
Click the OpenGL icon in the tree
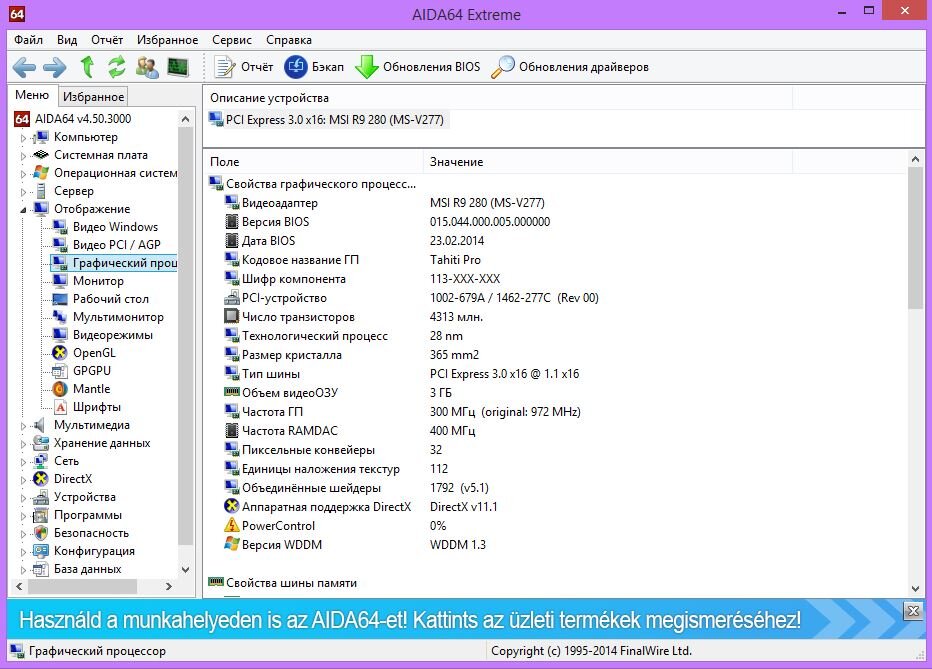(x=59, y=353)
